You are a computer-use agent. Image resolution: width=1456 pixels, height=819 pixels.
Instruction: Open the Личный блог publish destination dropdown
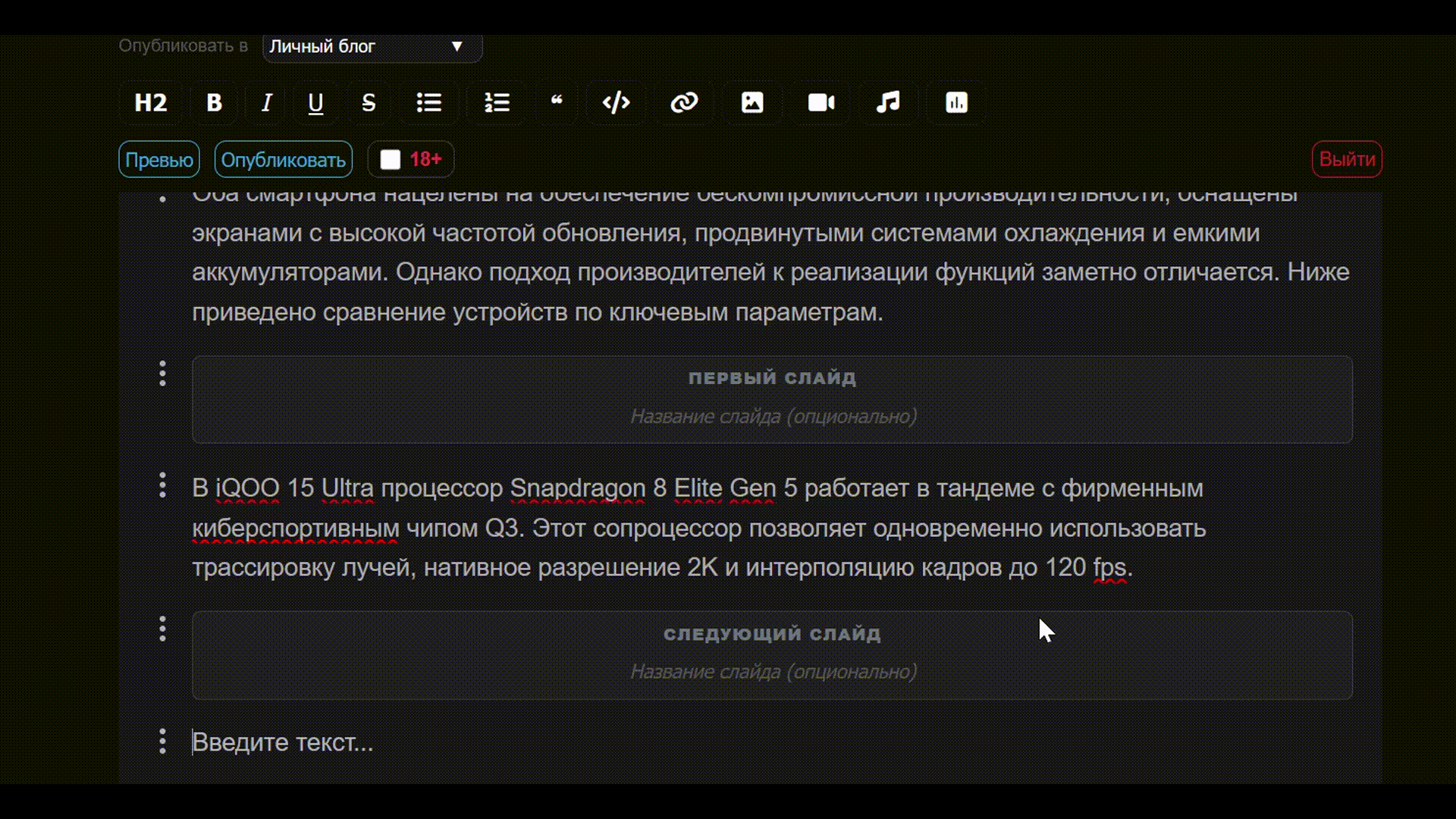pos(371,47)
